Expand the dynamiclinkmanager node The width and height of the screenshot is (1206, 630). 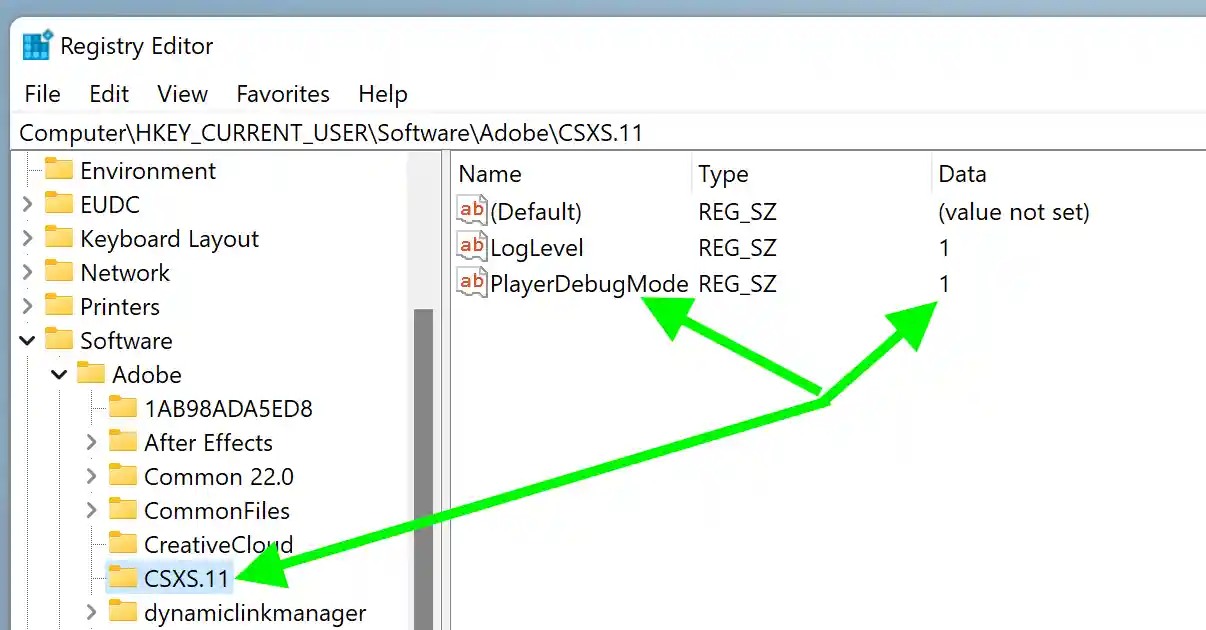[x=91, y=612]
